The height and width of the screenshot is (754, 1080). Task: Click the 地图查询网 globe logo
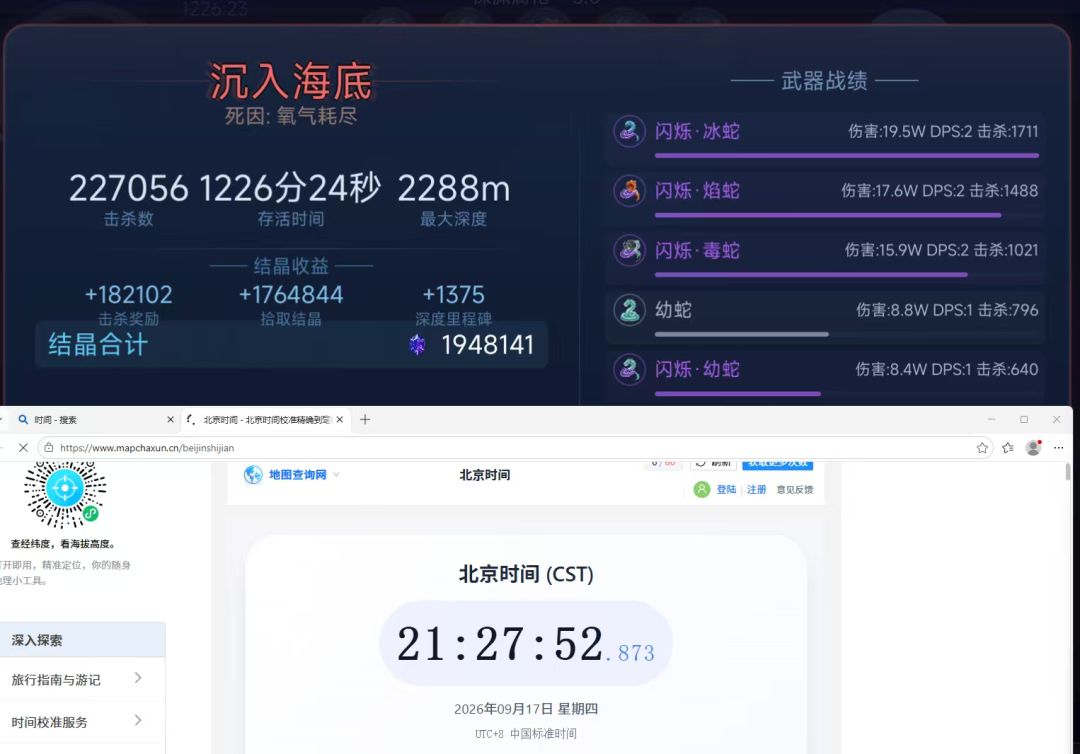(x=253, y=474)
